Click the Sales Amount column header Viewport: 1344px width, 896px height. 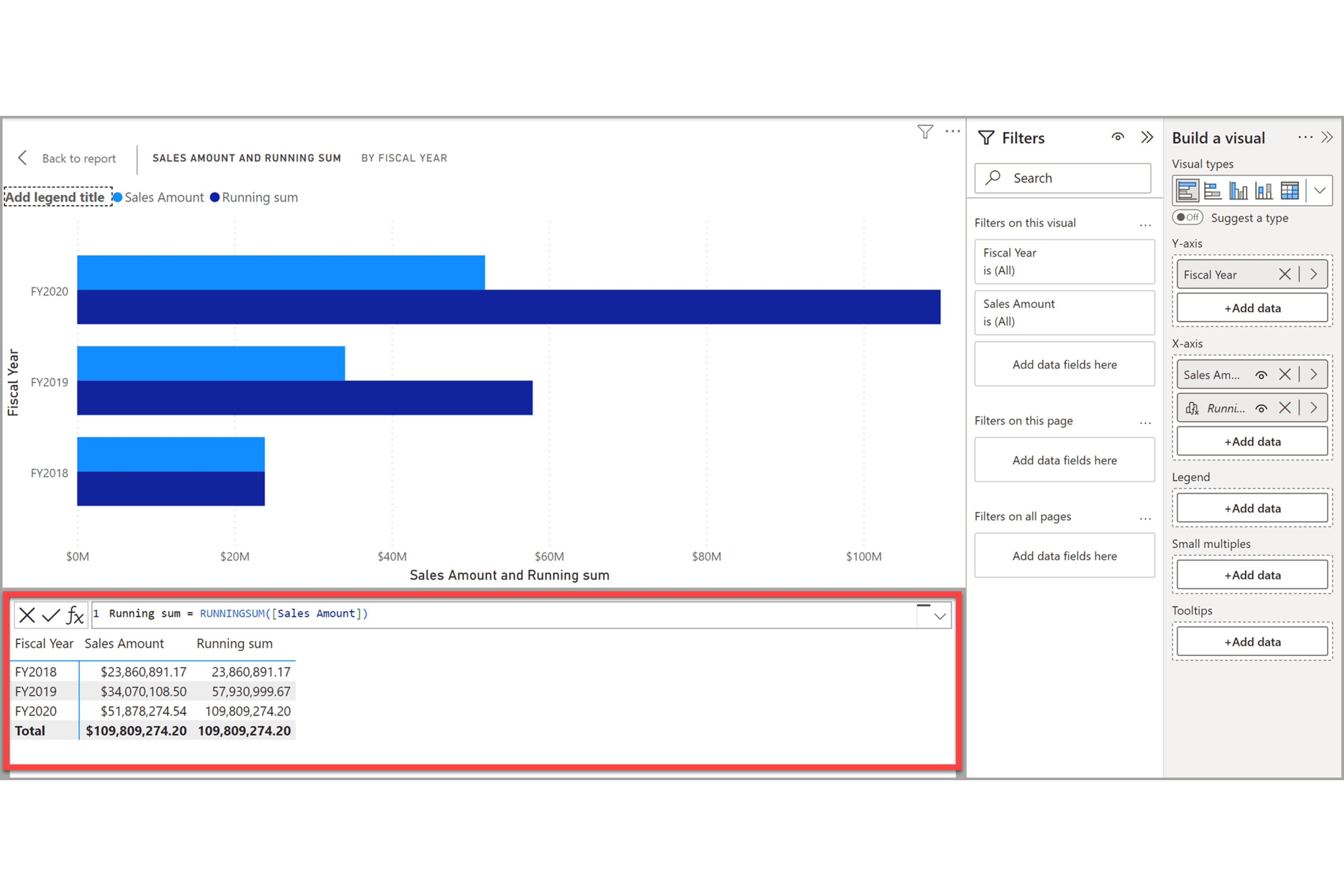coord(124,644)
